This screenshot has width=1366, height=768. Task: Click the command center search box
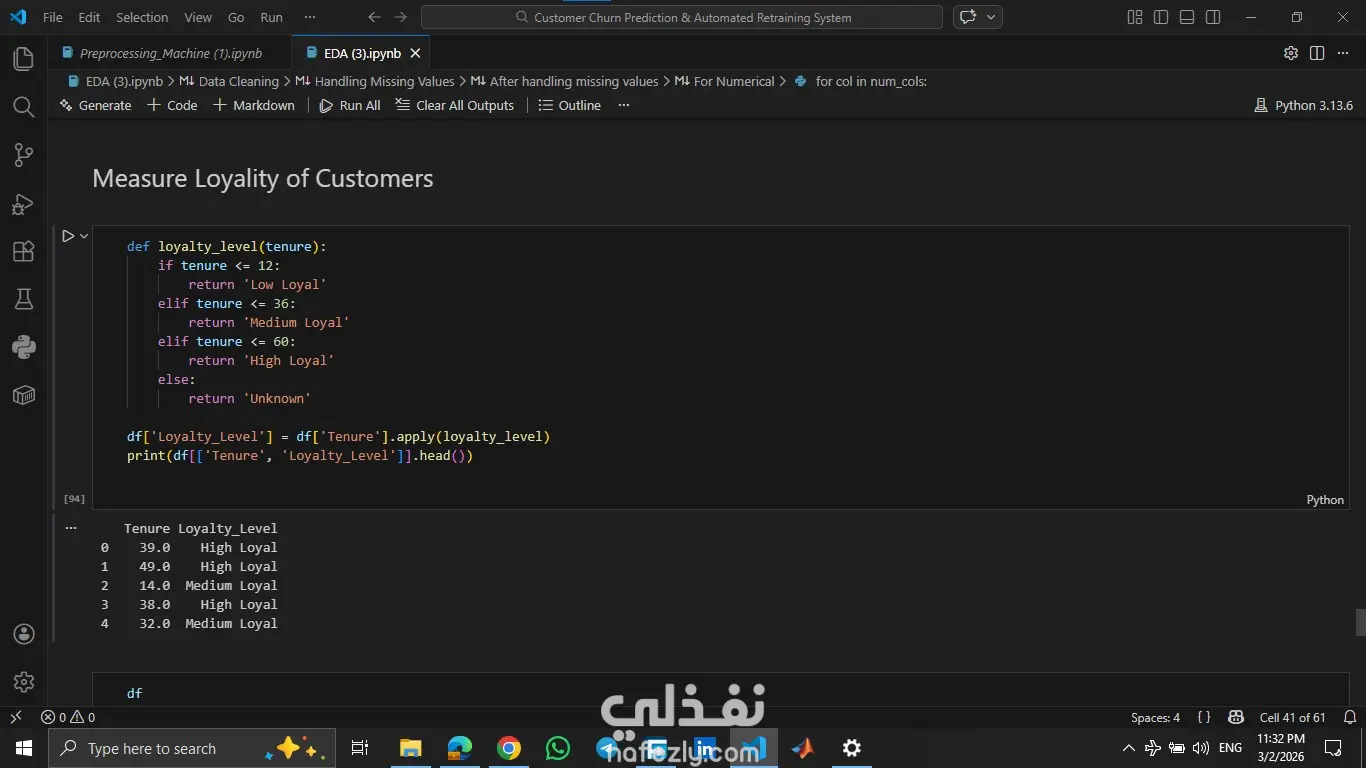coord(682,17)
